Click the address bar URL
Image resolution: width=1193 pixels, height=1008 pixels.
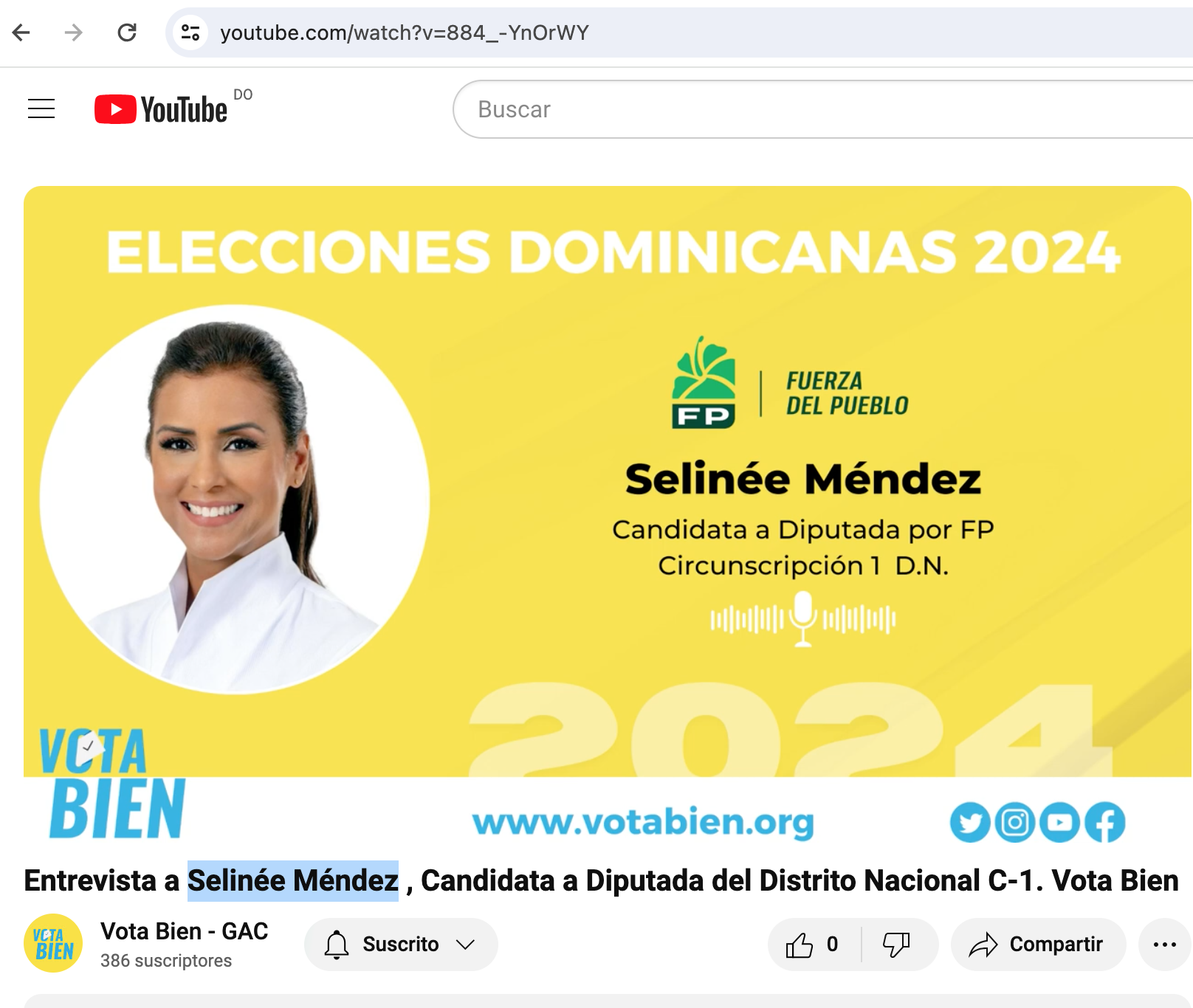[405, 32]
